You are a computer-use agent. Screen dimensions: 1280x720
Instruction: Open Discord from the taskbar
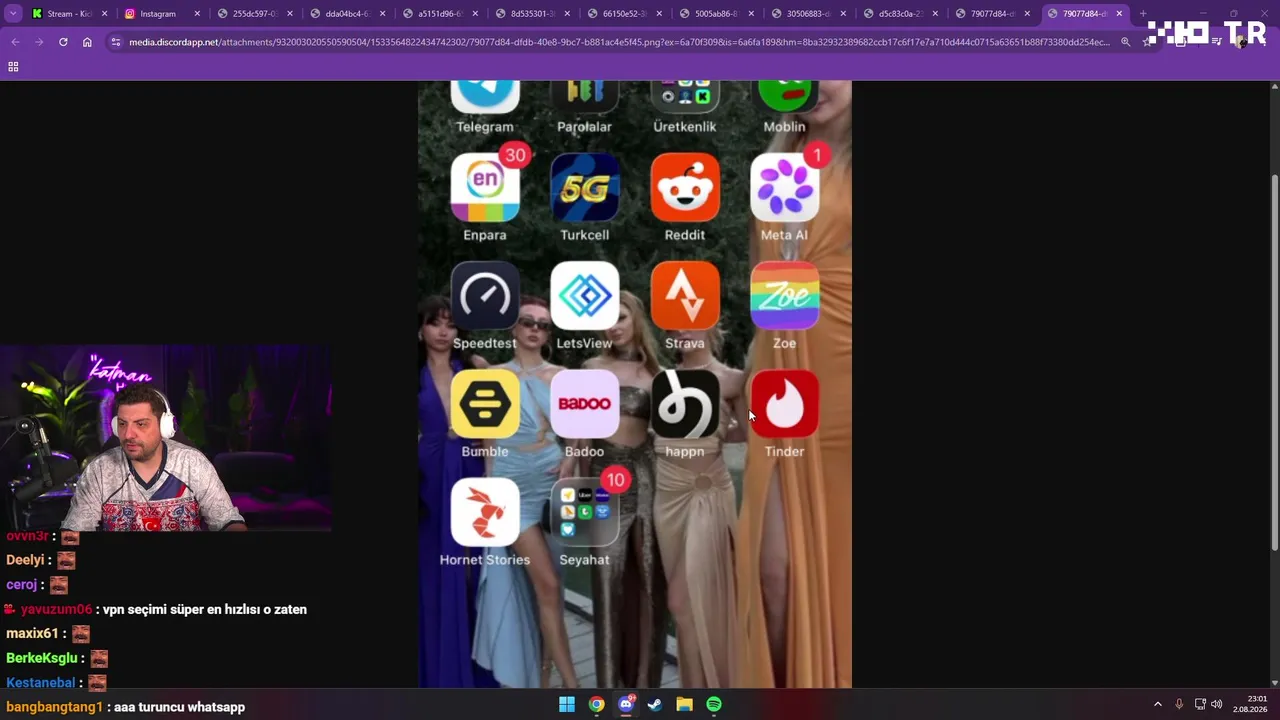pyautogui.click(x=626, y=704)
